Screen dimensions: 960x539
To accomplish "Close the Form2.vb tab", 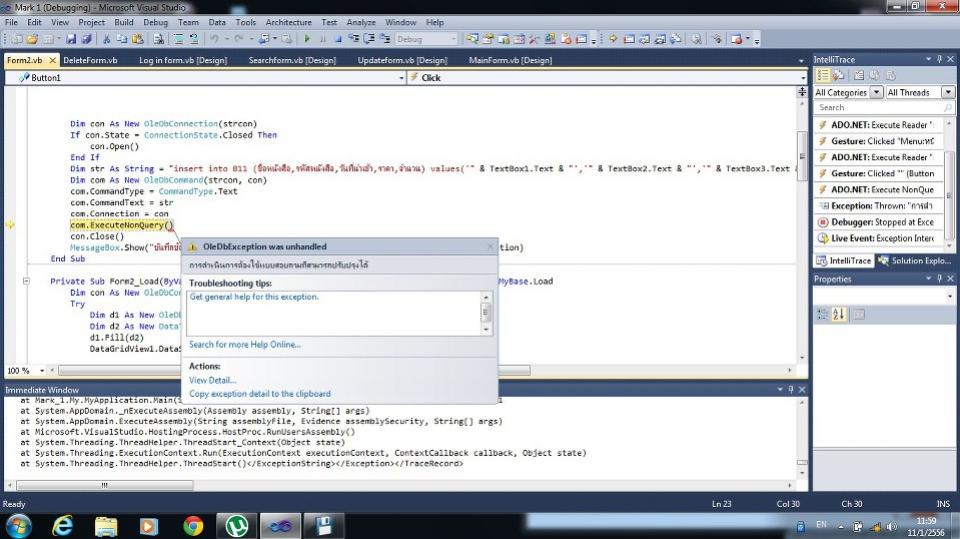I will [x=53, y=60].
